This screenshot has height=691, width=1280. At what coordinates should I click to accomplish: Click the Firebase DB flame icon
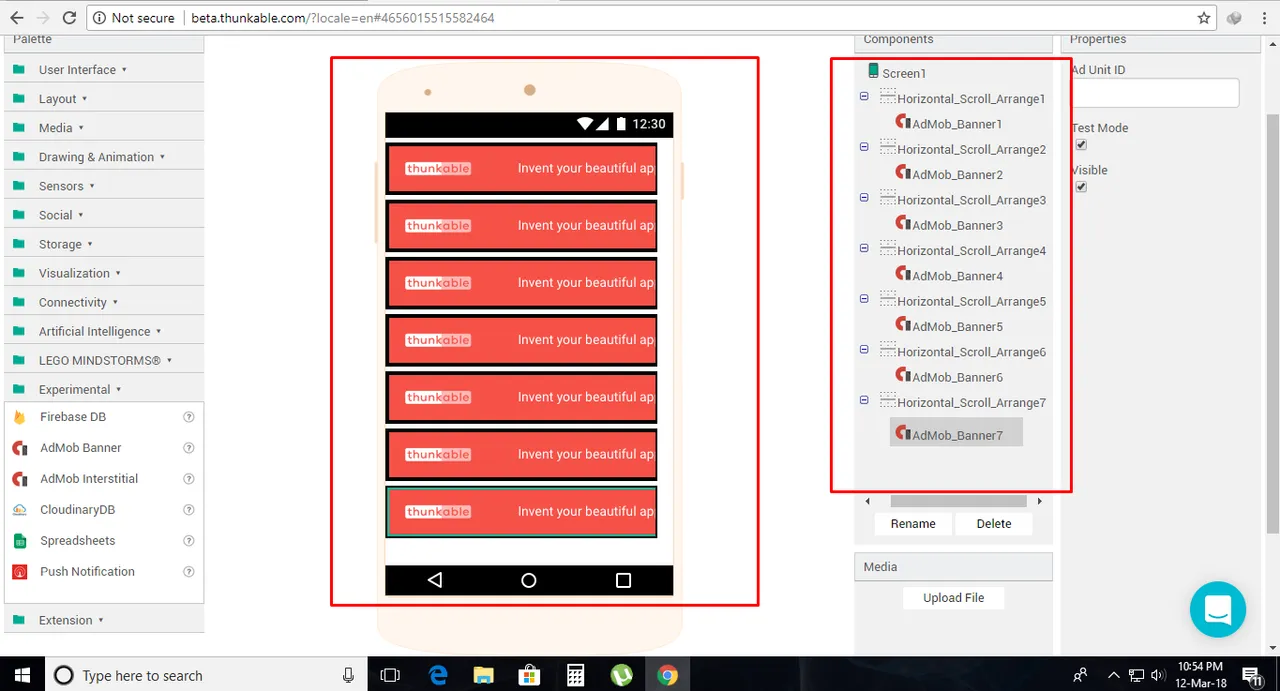point(19,417)
